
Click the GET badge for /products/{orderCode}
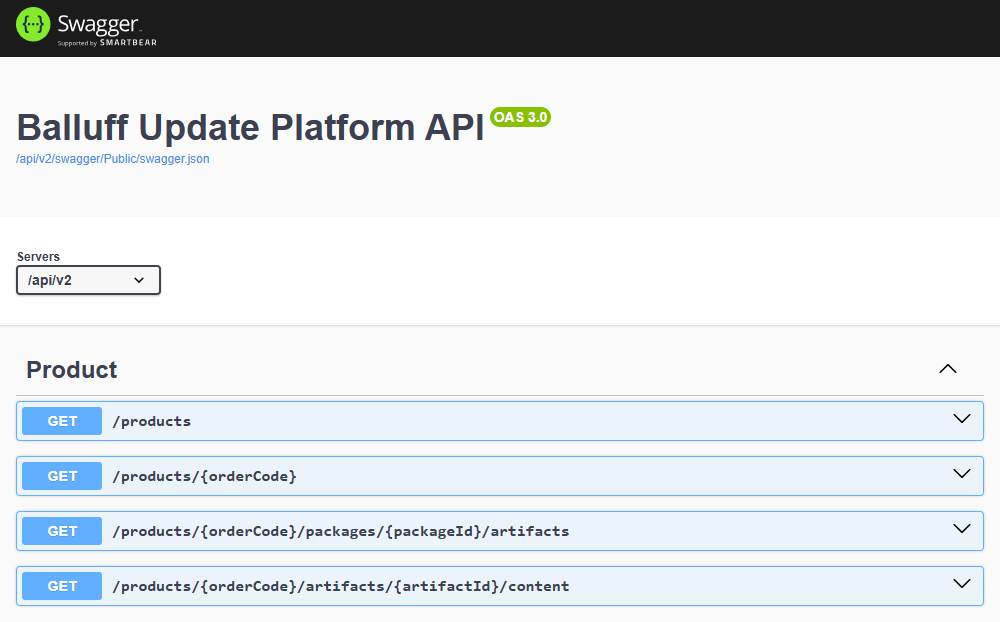click(x=62, y=476)
